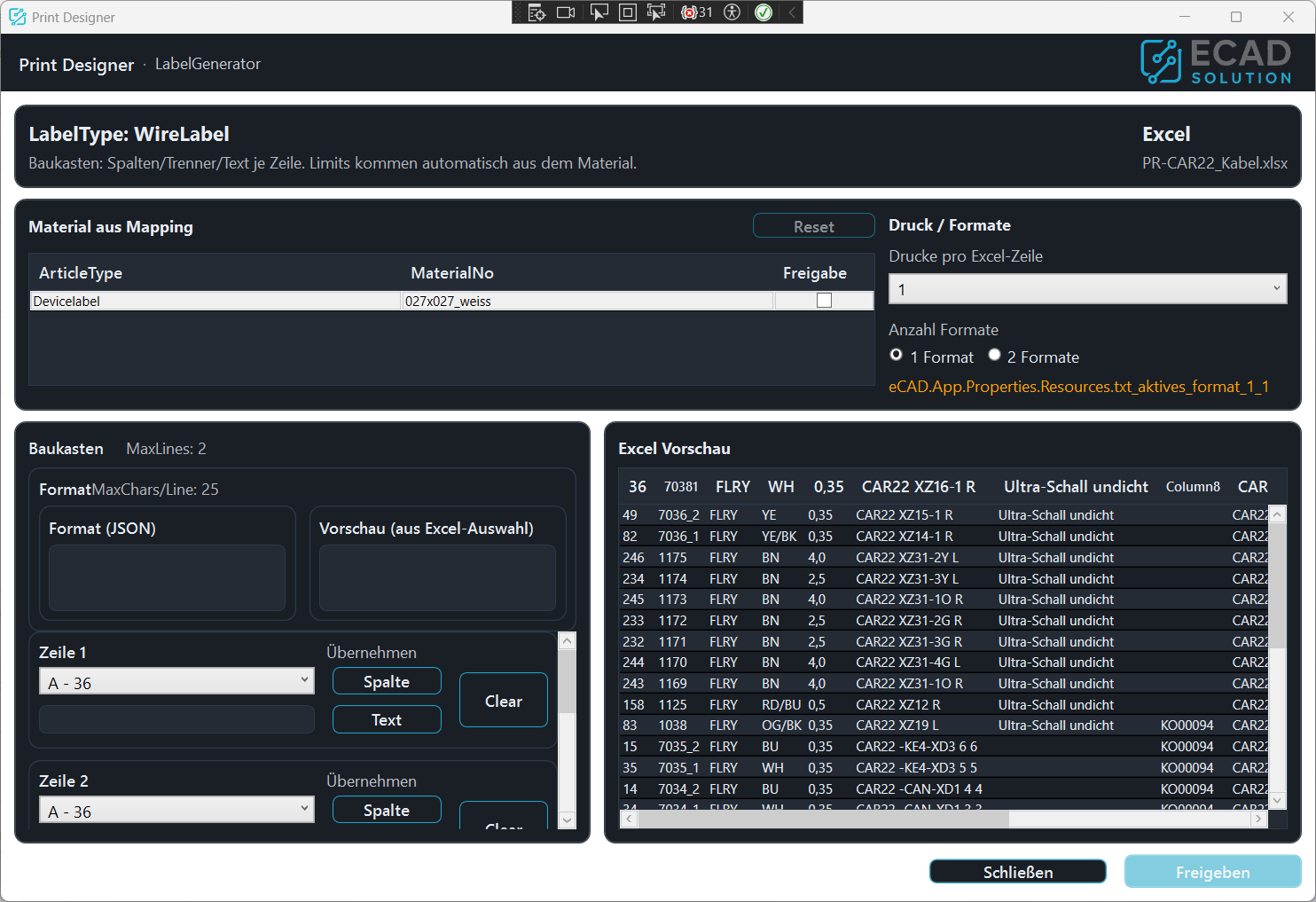
Task: Select the 027x027_weiss material cell
Action: tap(588, 301)
